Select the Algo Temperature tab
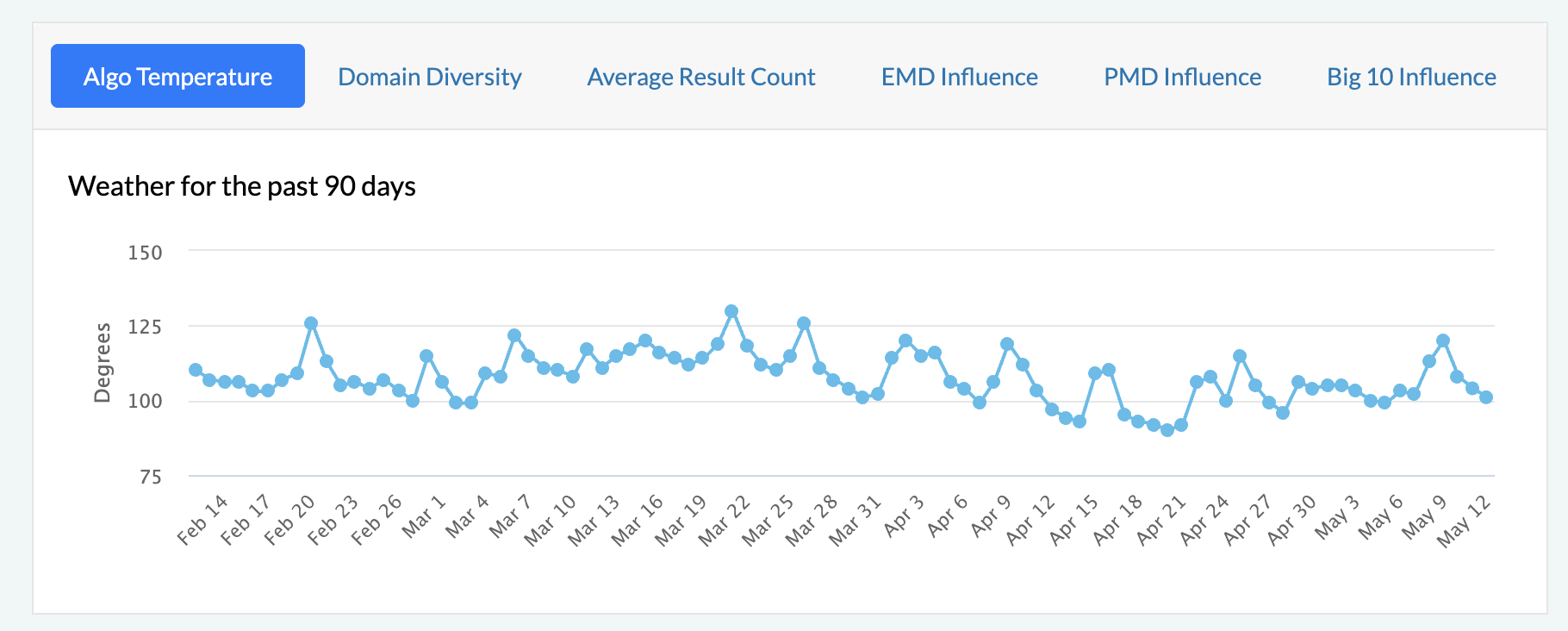The image size is (1568, 631). [177, 76]
